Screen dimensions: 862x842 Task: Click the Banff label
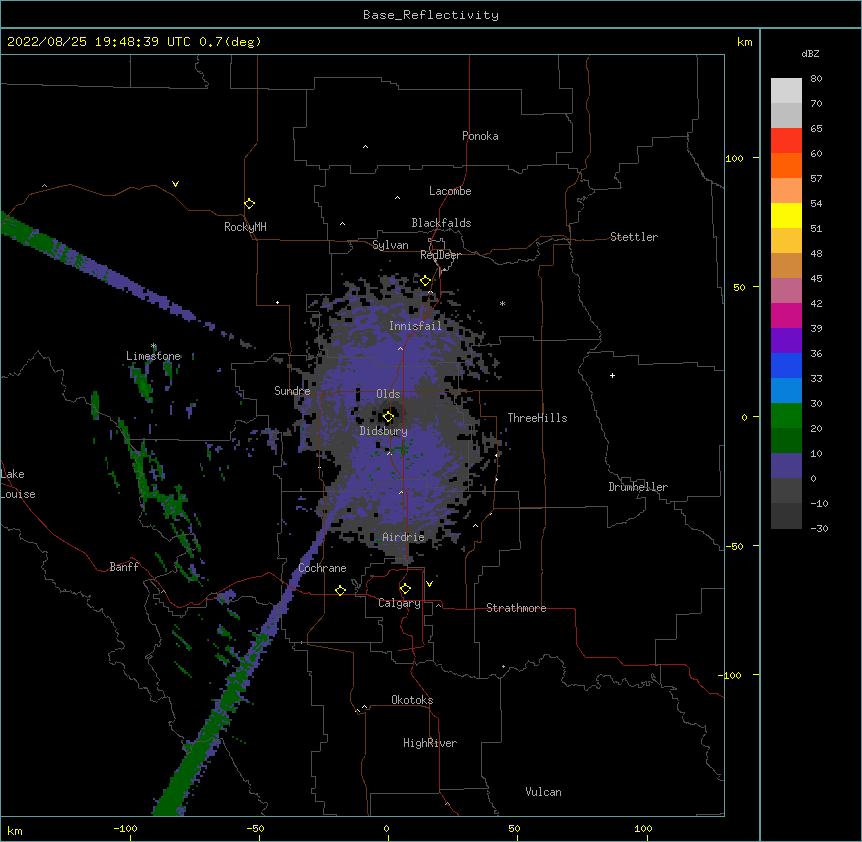point(124,567)
